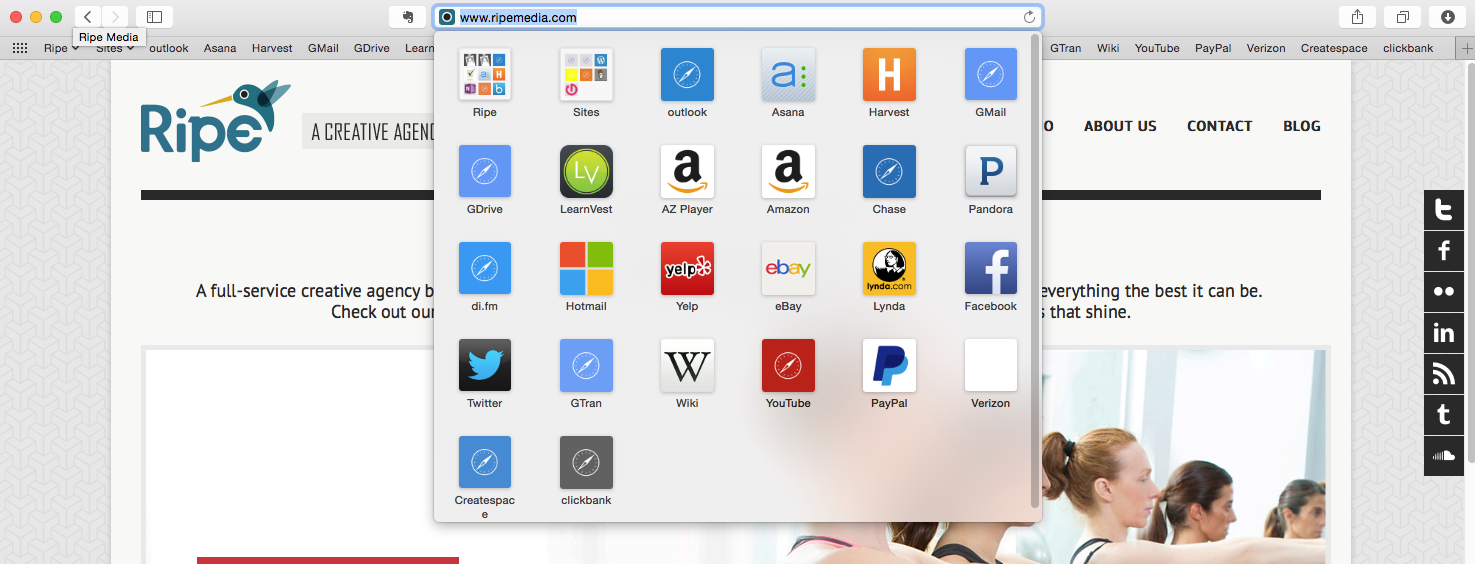The width and height of the screenshot is (1475, 564).
Task: Open the Verizon favorite in the grid
Action: tap(990, 365)
